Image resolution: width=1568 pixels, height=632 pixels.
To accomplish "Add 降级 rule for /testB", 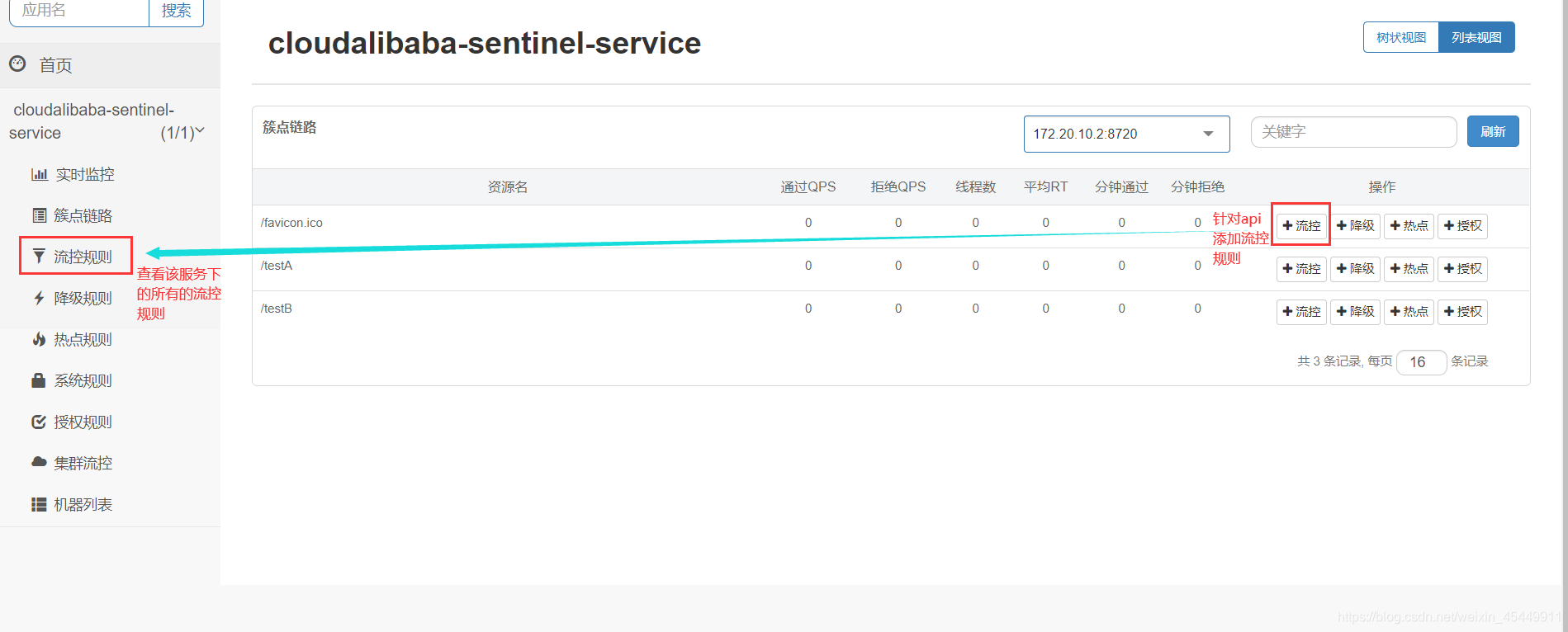I will point(1355,312).
